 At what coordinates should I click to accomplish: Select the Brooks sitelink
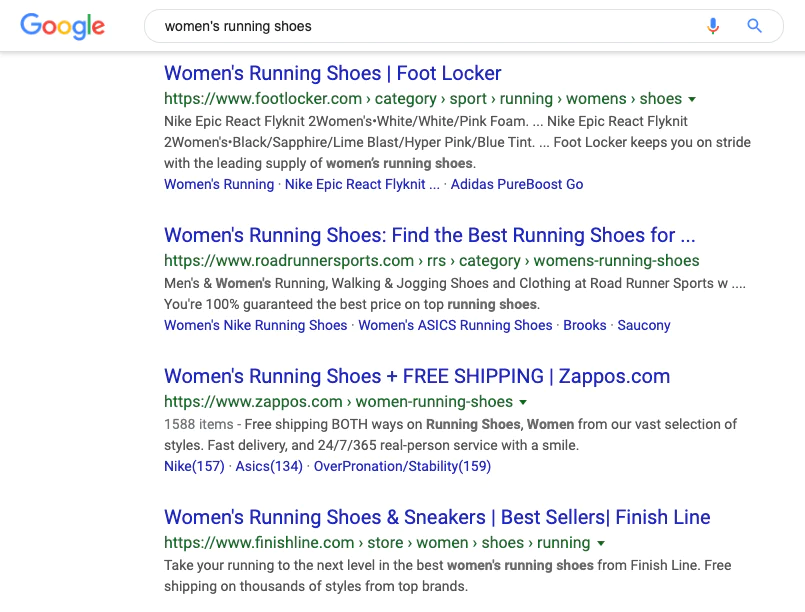(585, 325)
